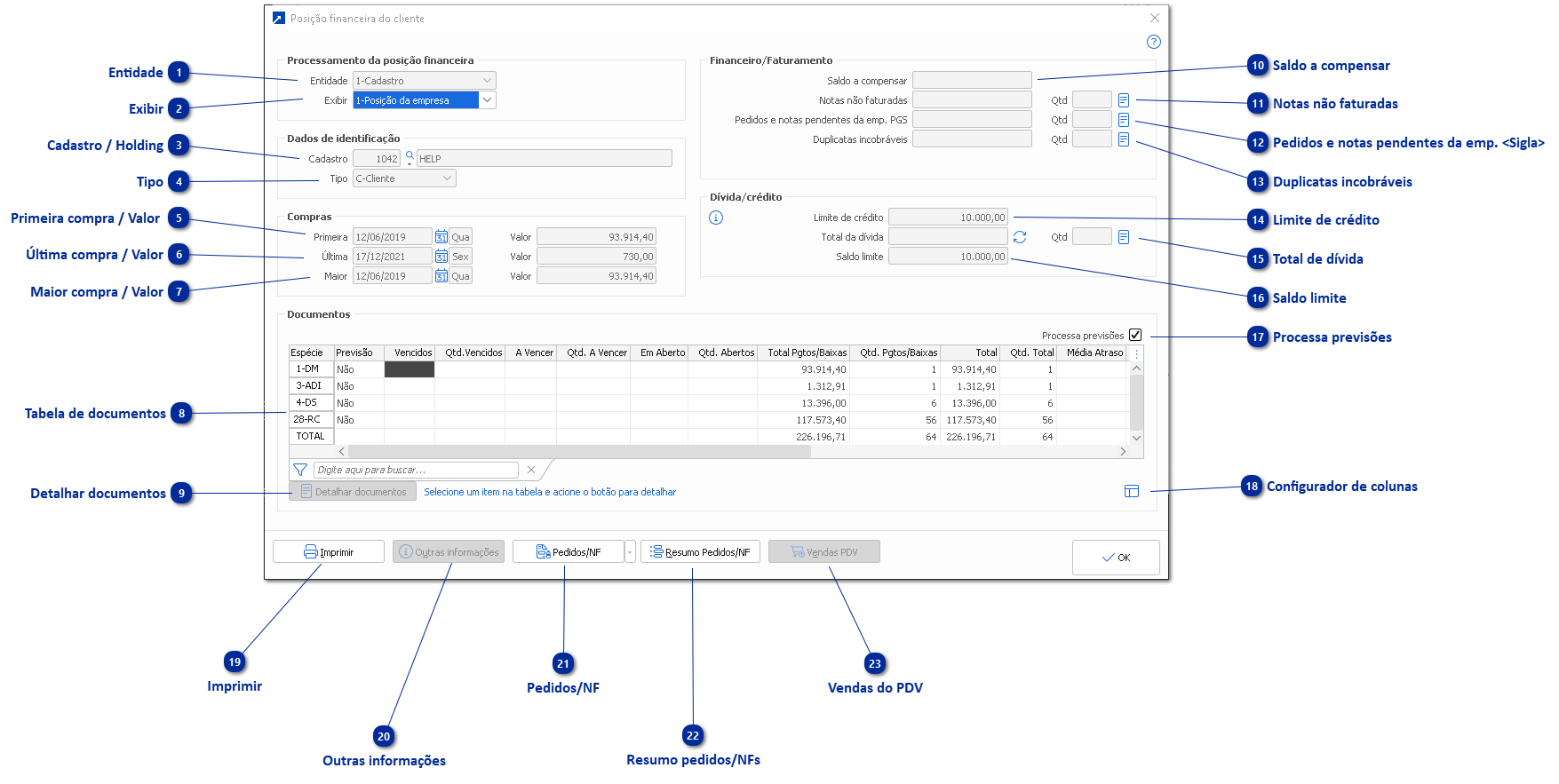Viewport: 1559px width, 784px height.
Task: Open calendar for Última compra date
Action: pyautogui.click(x=441, y=257)
